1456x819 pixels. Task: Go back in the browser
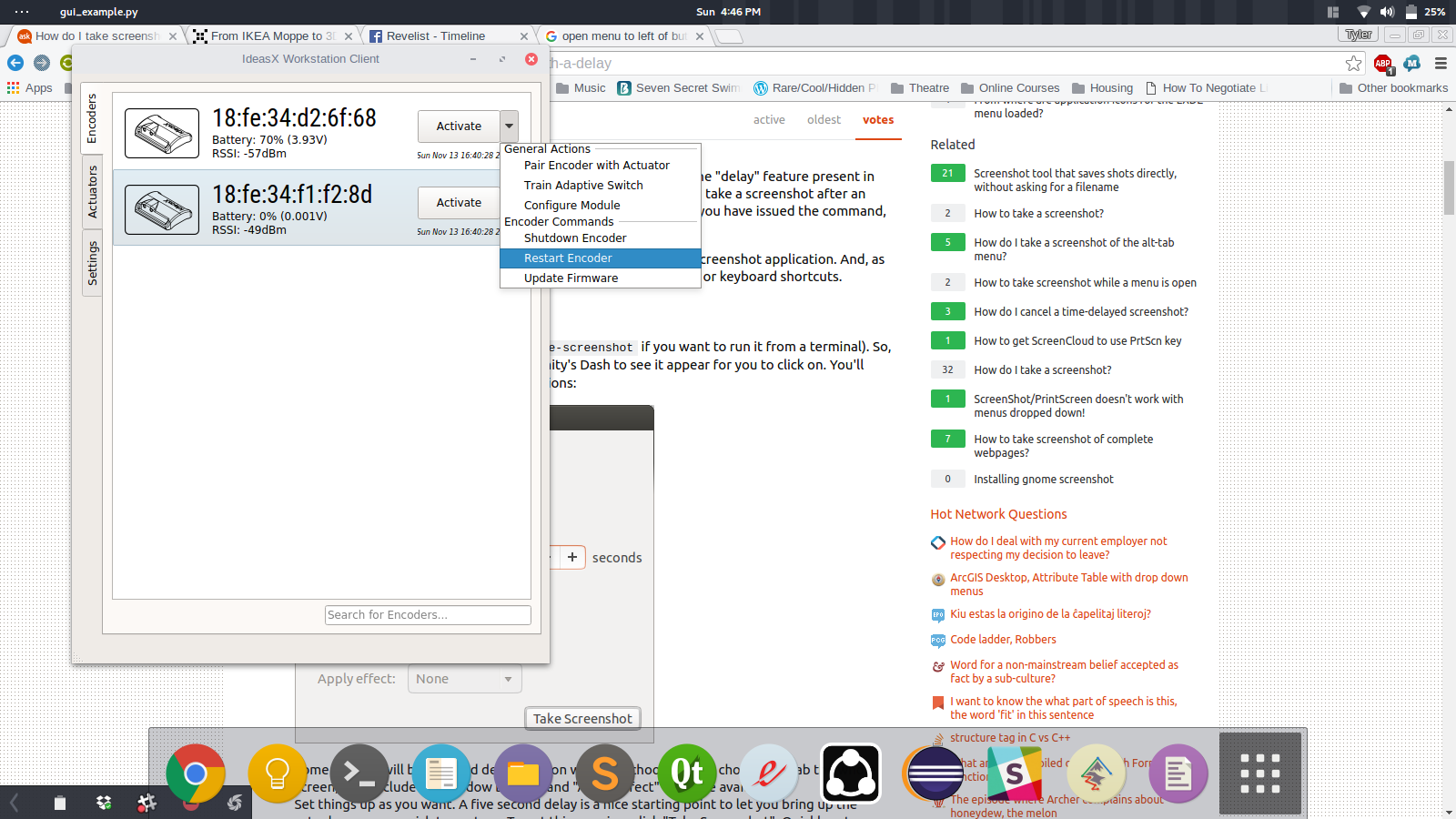pyautogui.click(x=15, y=63)
